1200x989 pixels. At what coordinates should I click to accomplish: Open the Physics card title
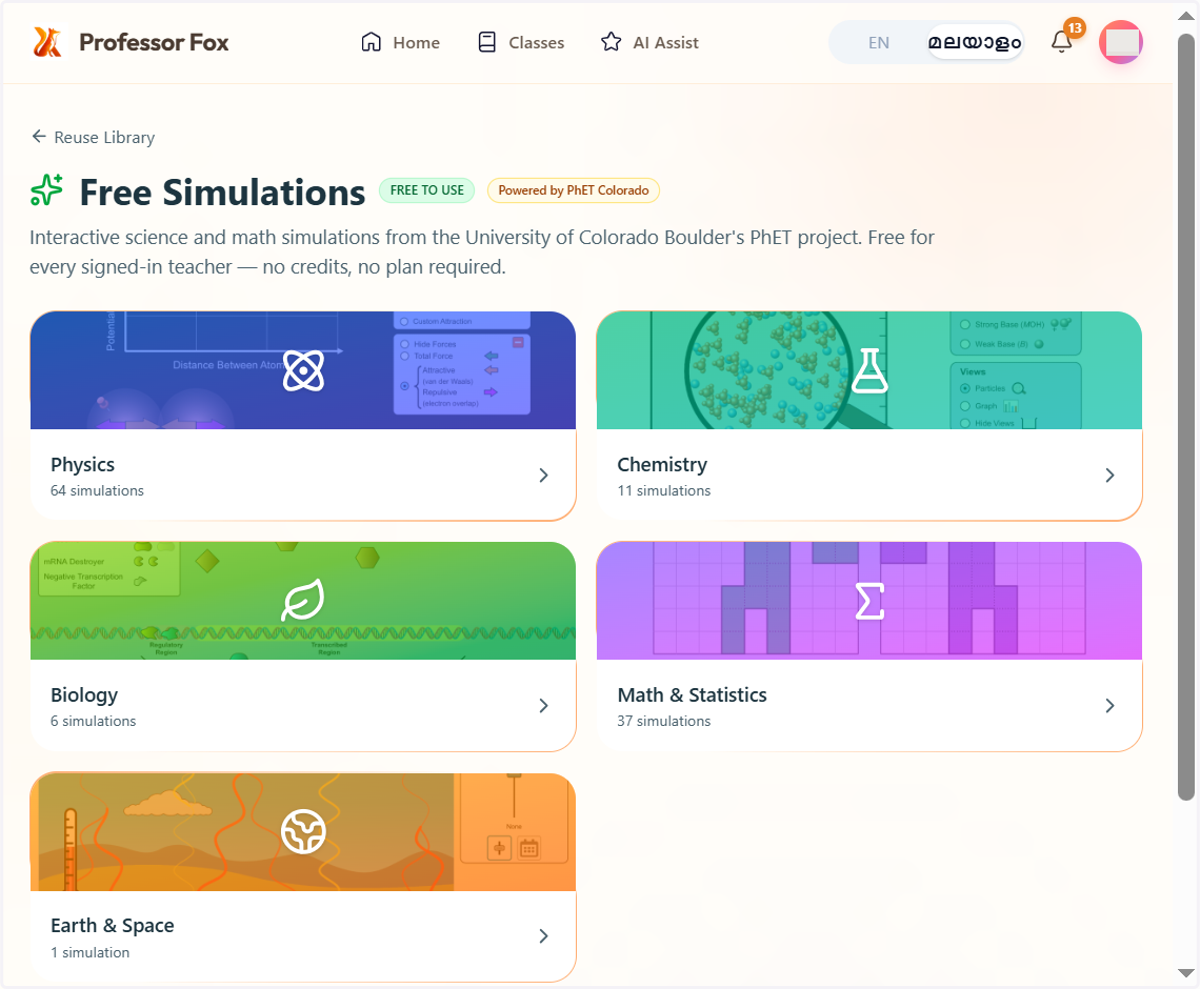click(83, 464)
